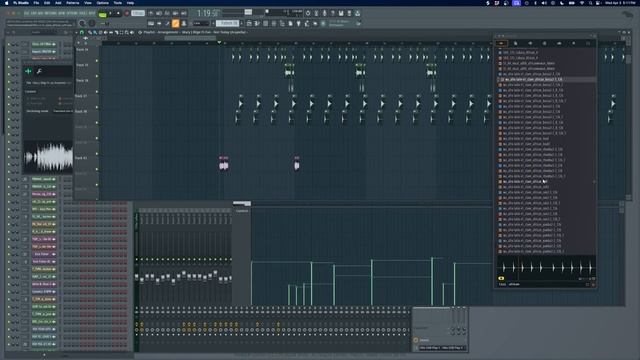Click the sampler waveform preview

[48, 157]
